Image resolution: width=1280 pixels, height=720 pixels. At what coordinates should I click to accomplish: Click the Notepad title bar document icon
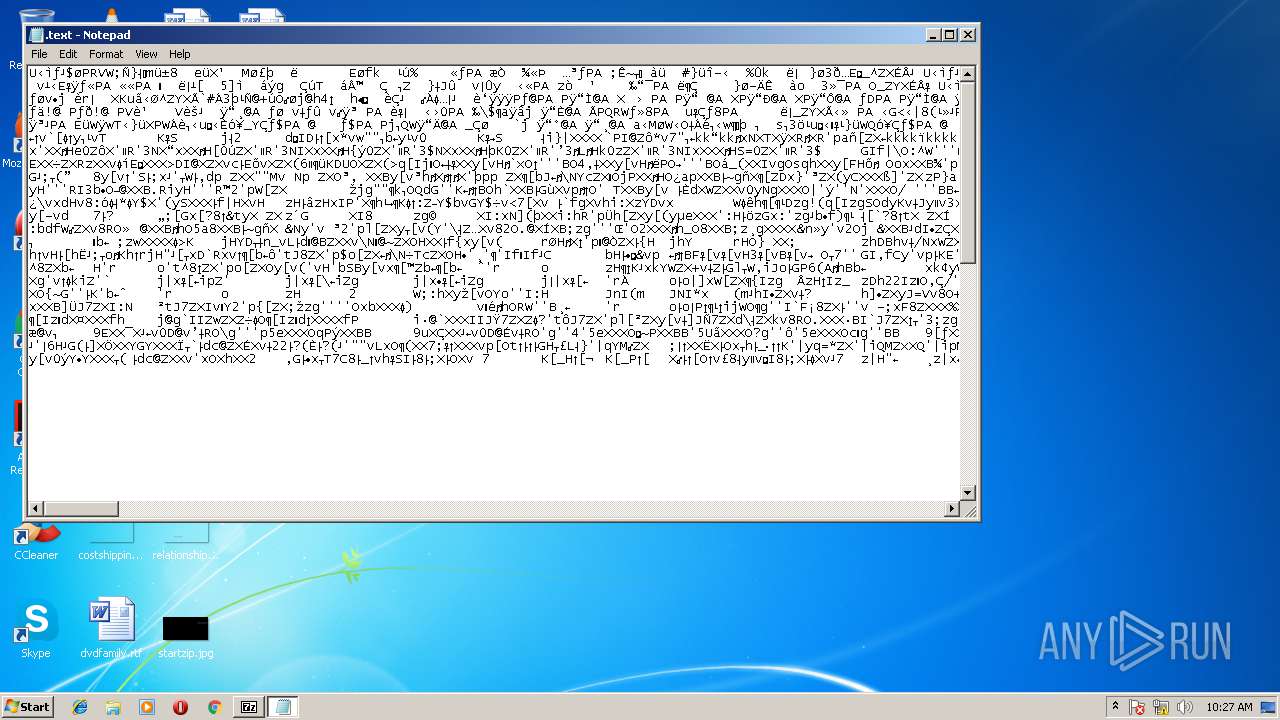pos(37,34)
